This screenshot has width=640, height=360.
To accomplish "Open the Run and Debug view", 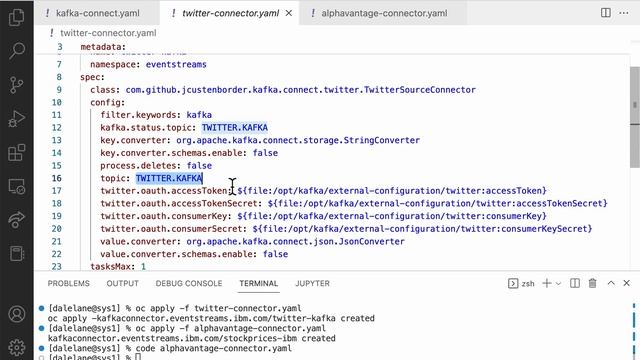I will 17,119.
